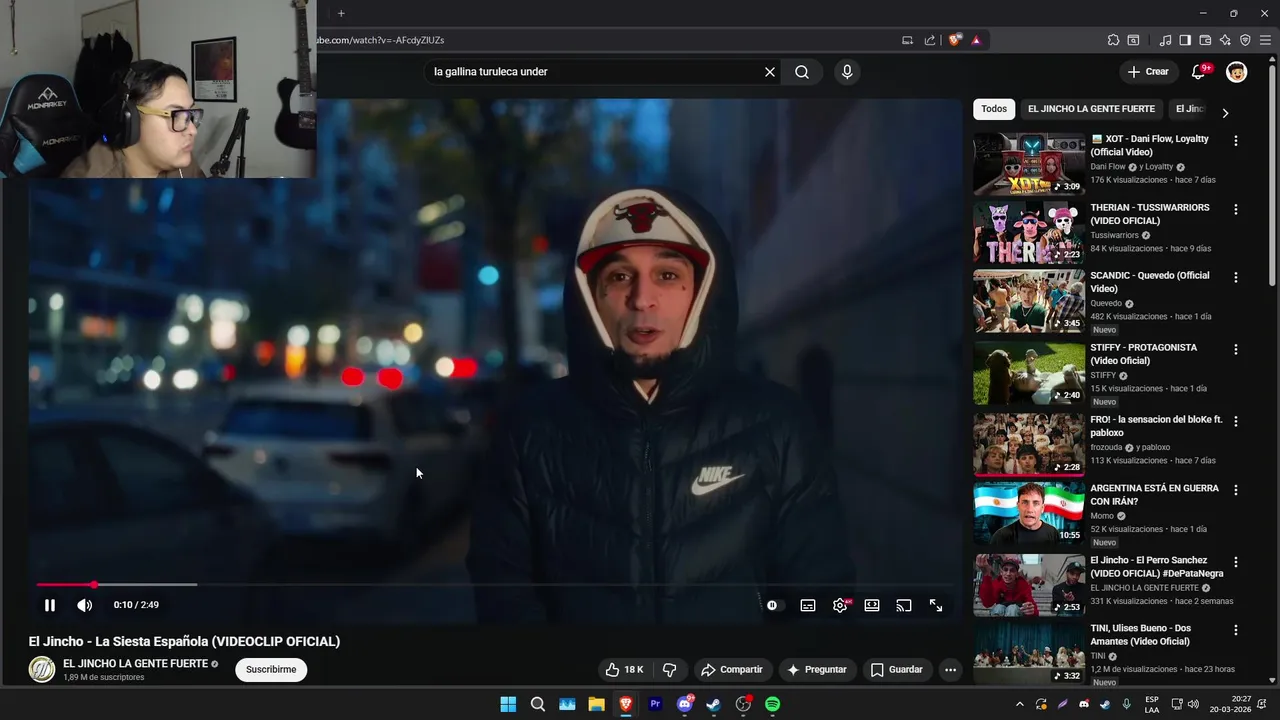Open Brave Leo AI sparkle icon
Image resolution: width=1280 pixels, height=720 pixels.
point(1225,40)
